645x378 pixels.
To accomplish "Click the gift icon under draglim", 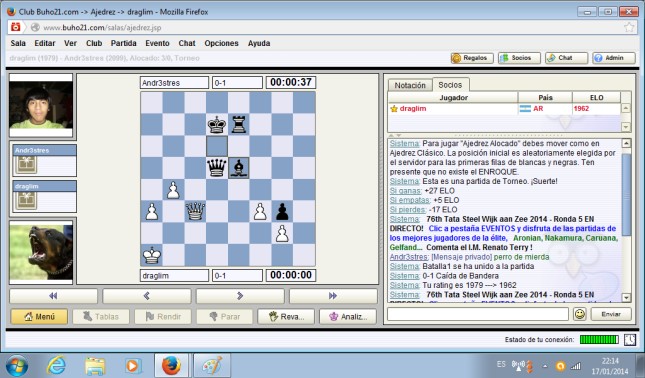I will click(x=26, y=200).
